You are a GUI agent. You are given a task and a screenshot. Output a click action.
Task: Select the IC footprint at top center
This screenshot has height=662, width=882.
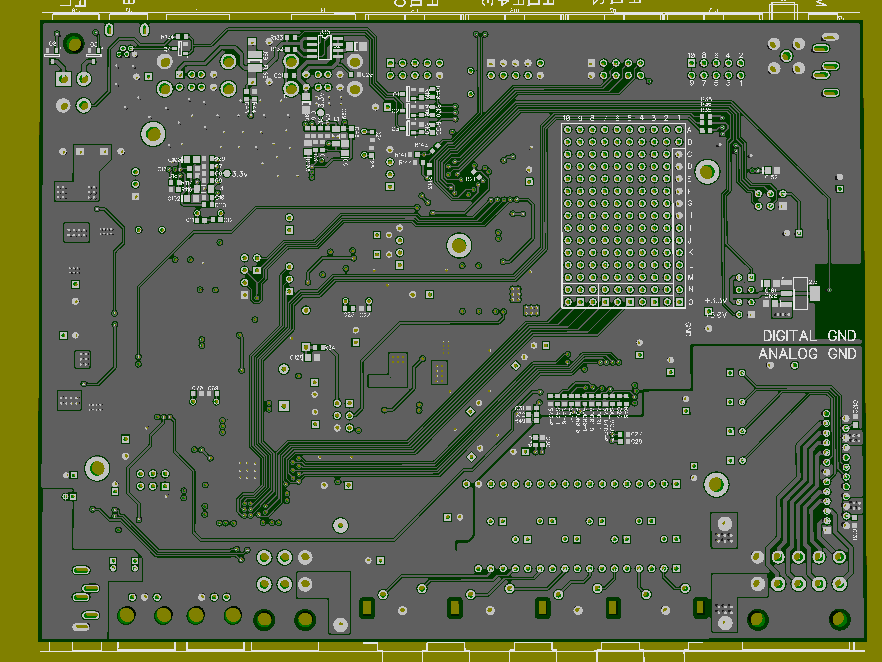click(325, 45)
